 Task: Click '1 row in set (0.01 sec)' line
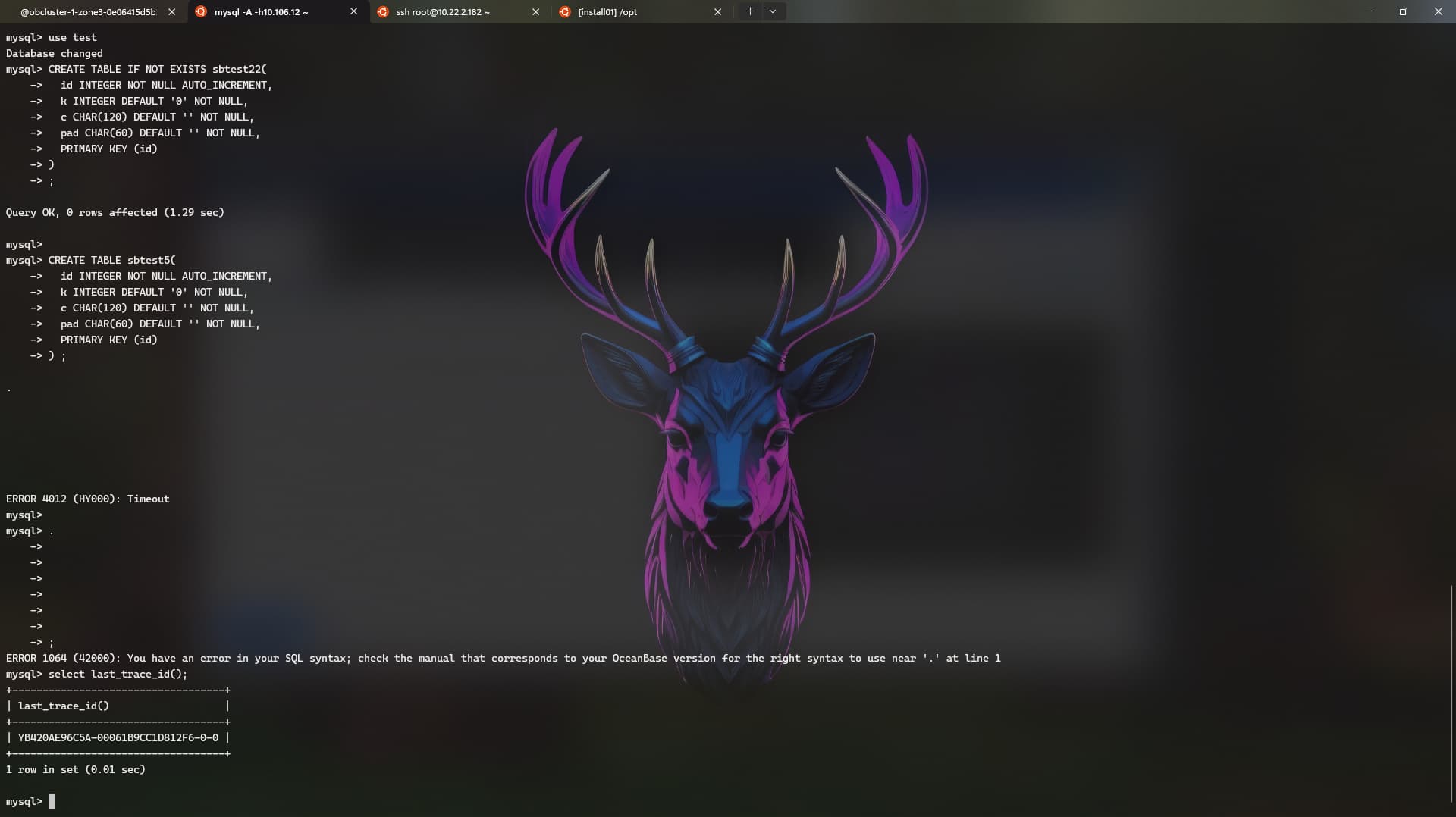[x=76, y=769]
